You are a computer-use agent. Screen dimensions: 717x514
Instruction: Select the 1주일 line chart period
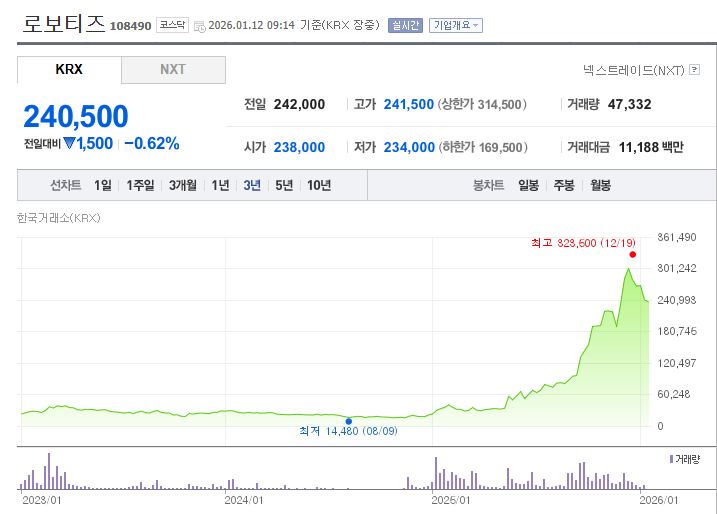point(140,185)
